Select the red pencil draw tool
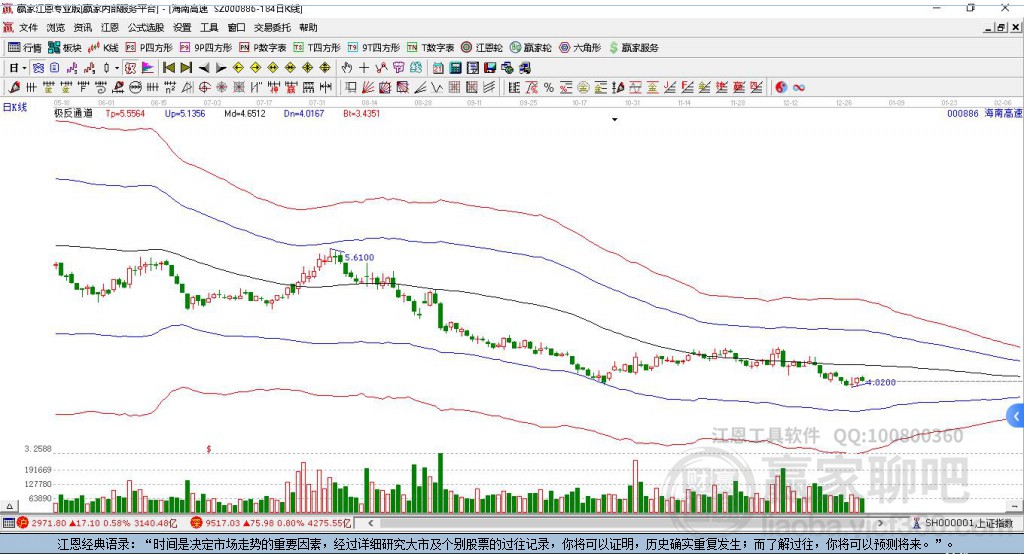This screenshot has width=1024, height=554. point(14,88)
